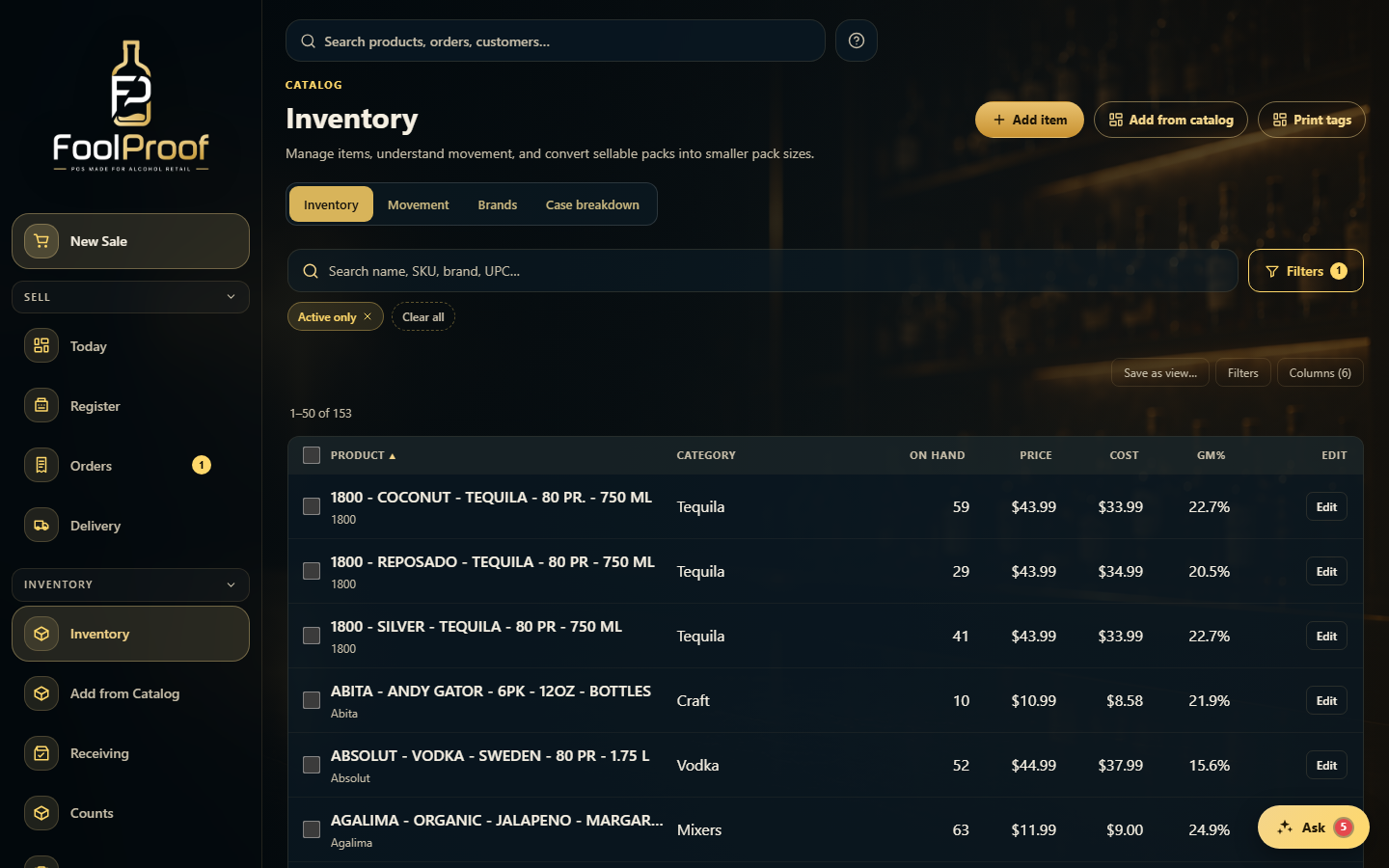1389x868 pixels.
Task: Check the Abita Andy Gator row
Action: [312, 700]
